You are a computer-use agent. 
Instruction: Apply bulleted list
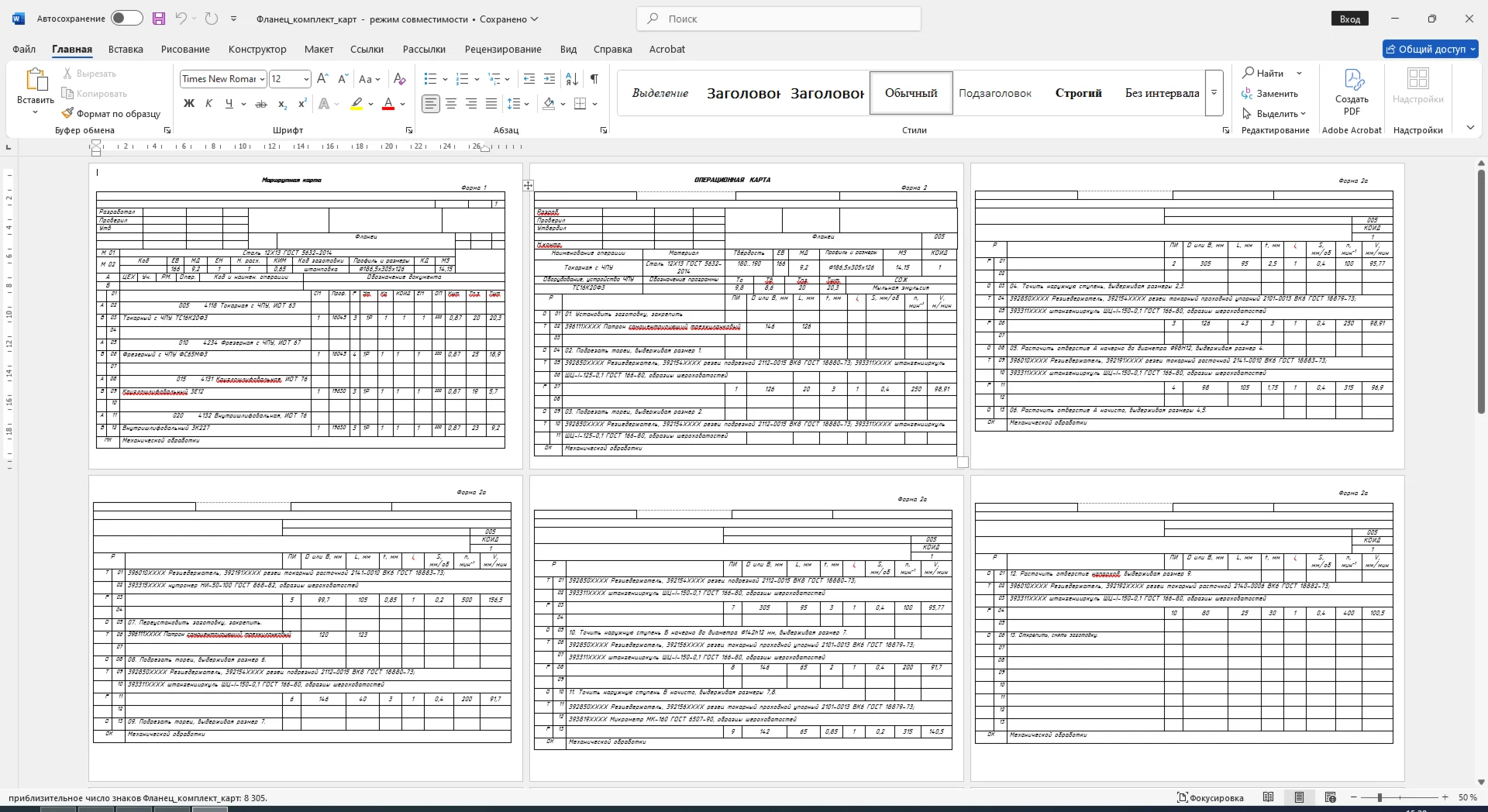[x=431, y=79]
